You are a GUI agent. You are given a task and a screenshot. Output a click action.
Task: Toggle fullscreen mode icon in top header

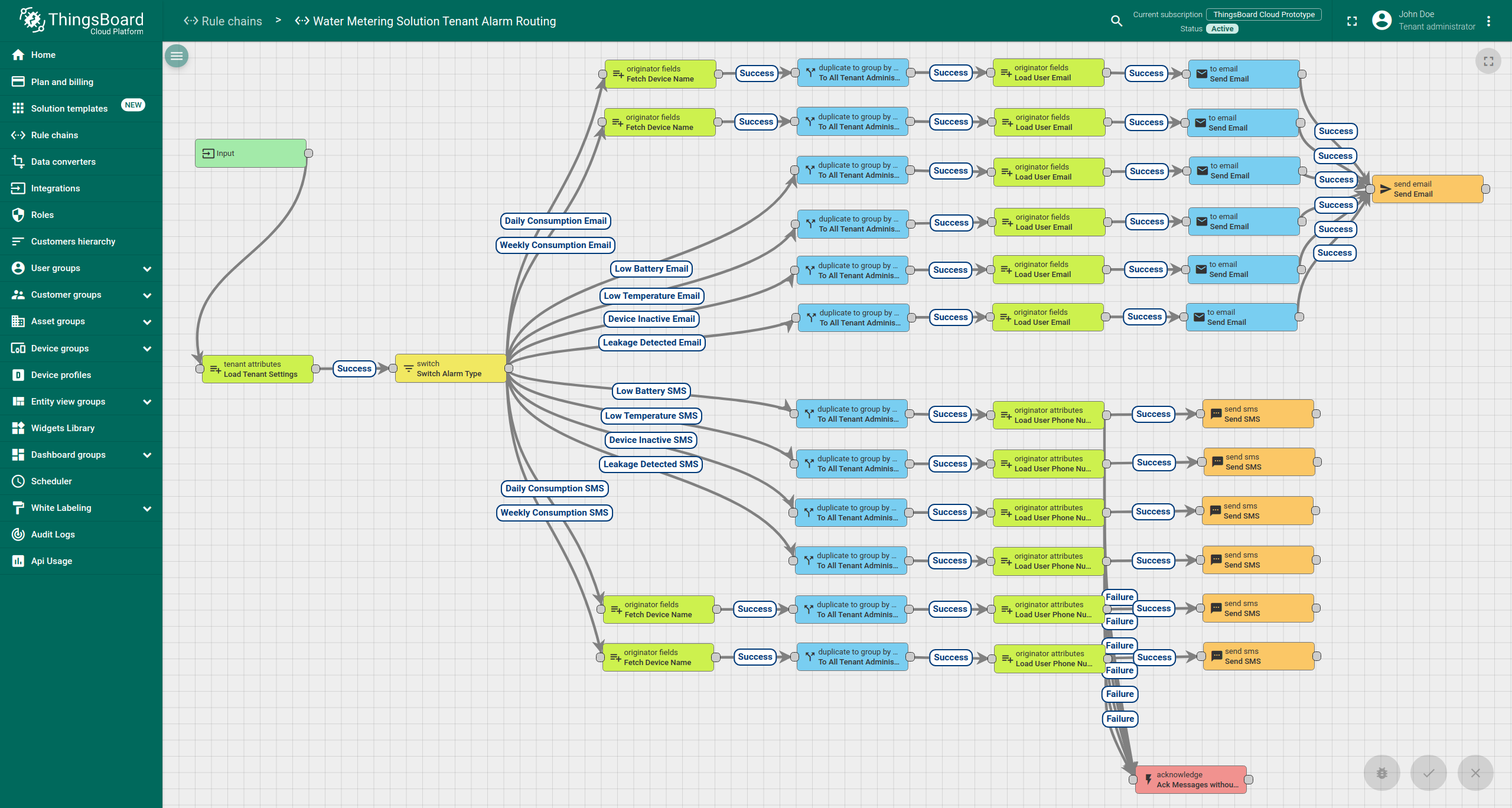click(1352, 21)
